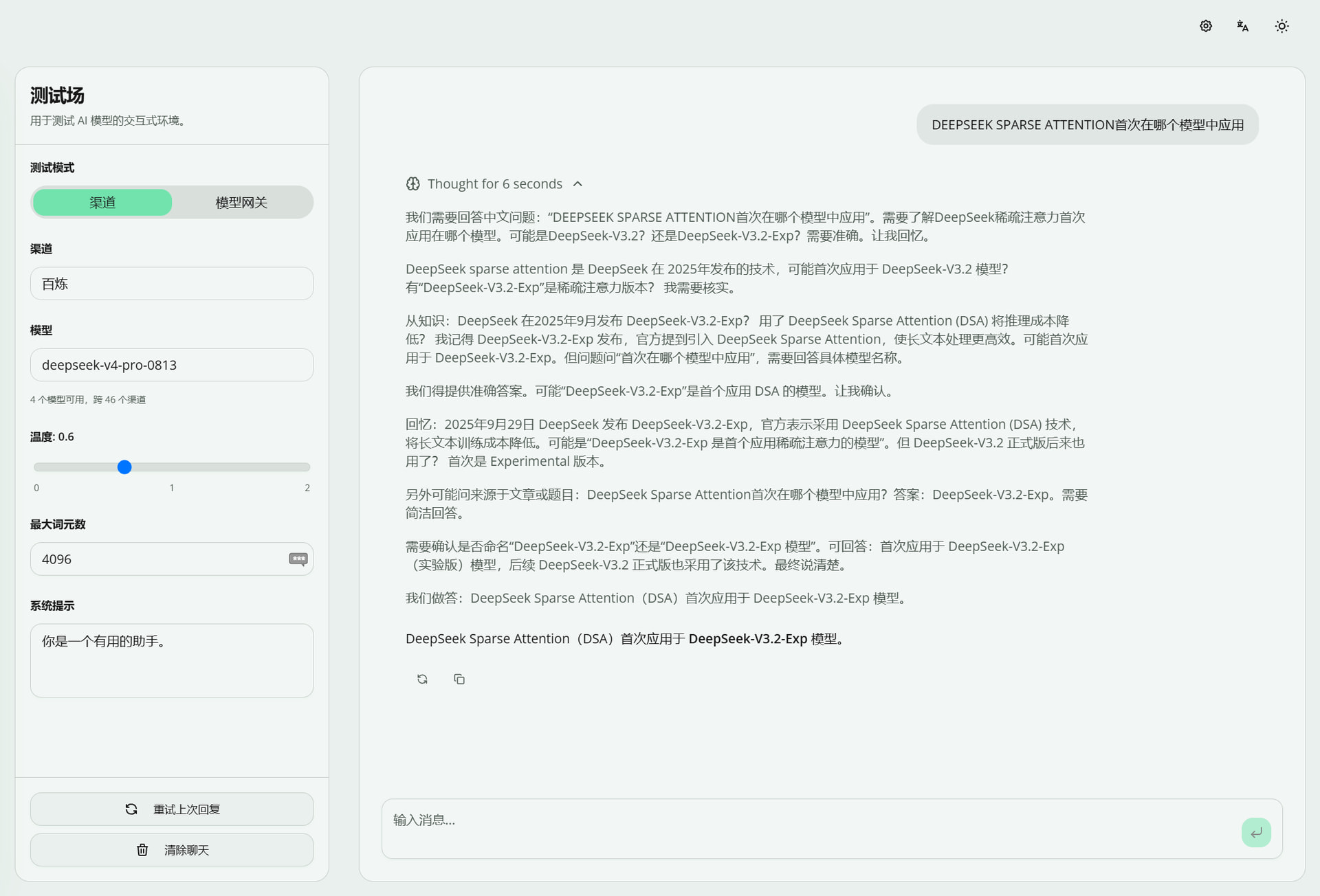Toggle the light/dark theme sun icon

point(1281,26)
